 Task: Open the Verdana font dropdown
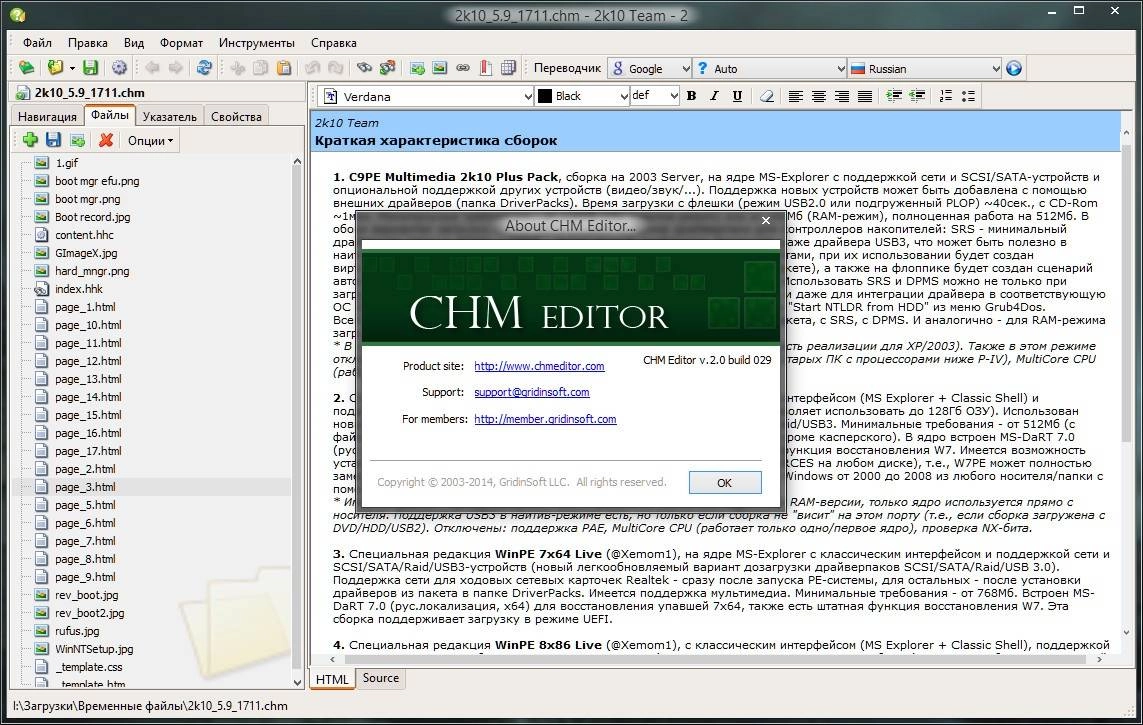[427, 96]
